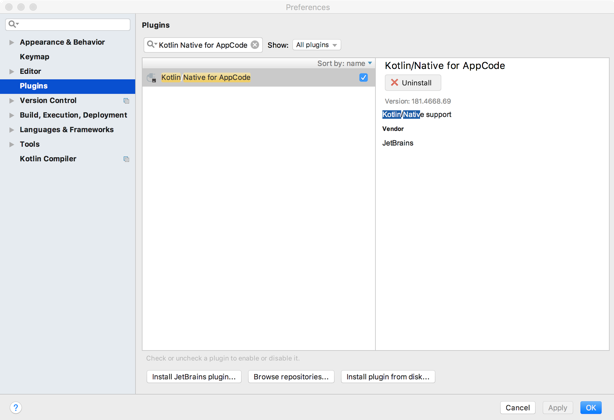The height and width of the screenshot is (420, 614).
Task: Click the Kotlin/Native support description text
Action: point(417,114)
